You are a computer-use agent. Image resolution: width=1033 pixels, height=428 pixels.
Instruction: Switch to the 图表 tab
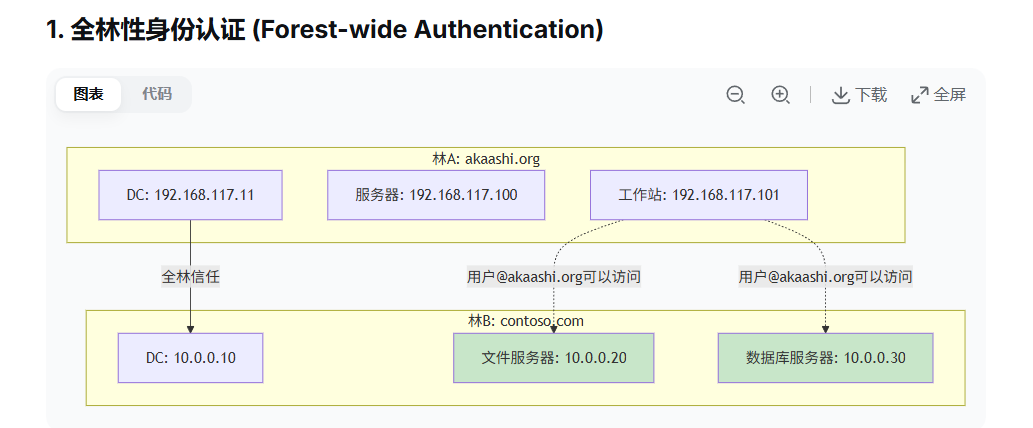(88, 94)
